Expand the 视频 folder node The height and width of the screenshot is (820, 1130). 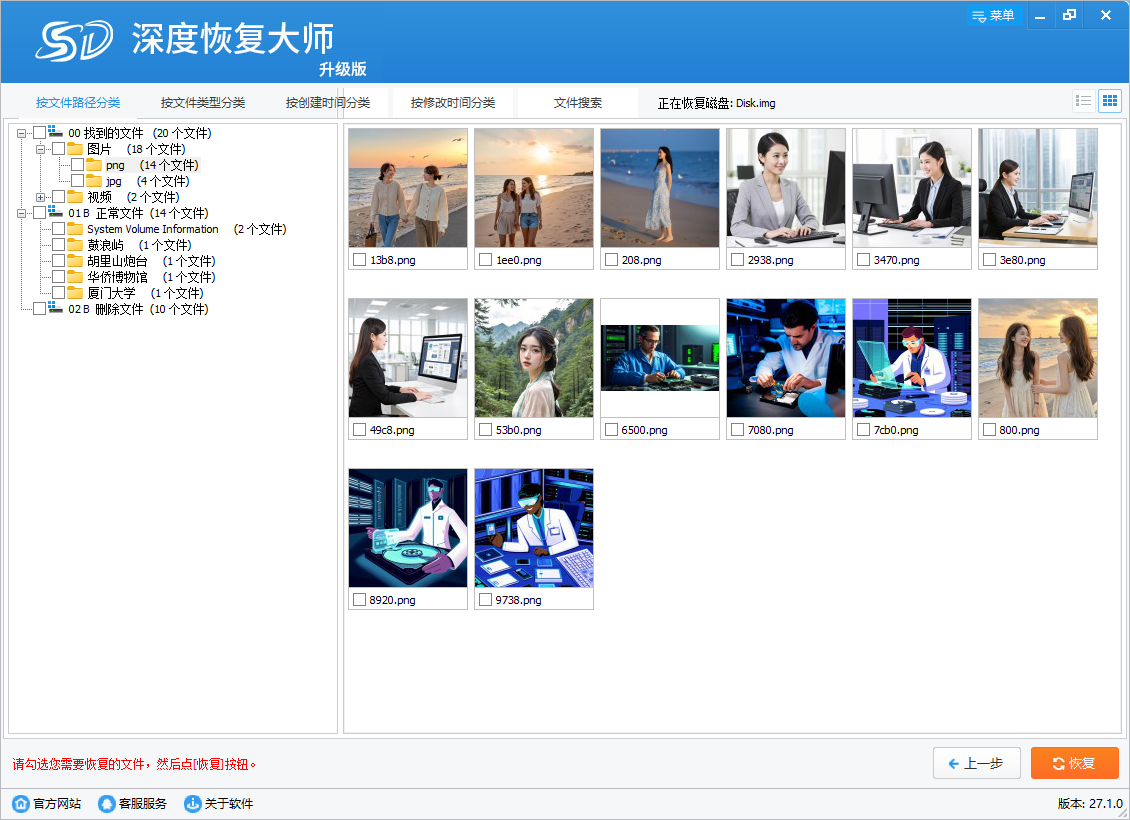[x=41, y=197]
